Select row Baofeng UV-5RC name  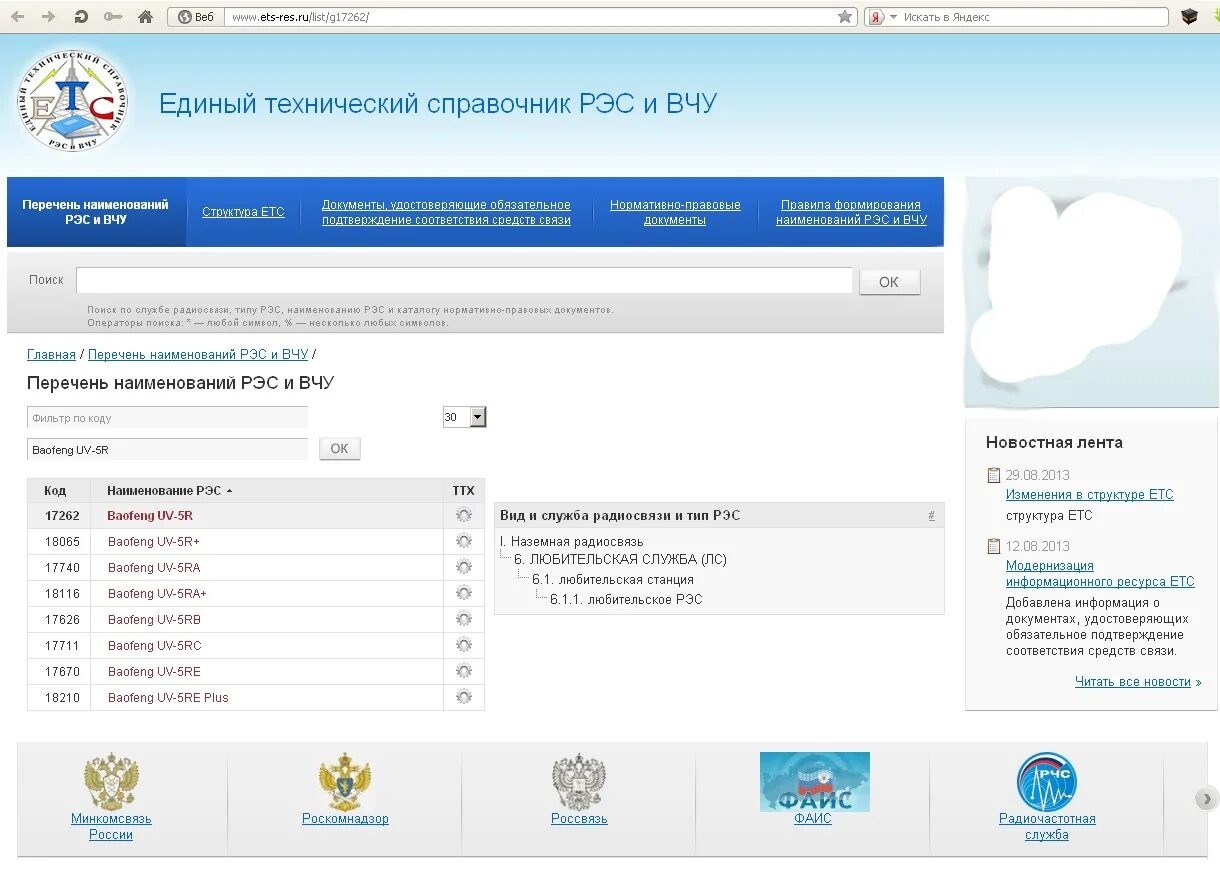(x=154, y=646)
